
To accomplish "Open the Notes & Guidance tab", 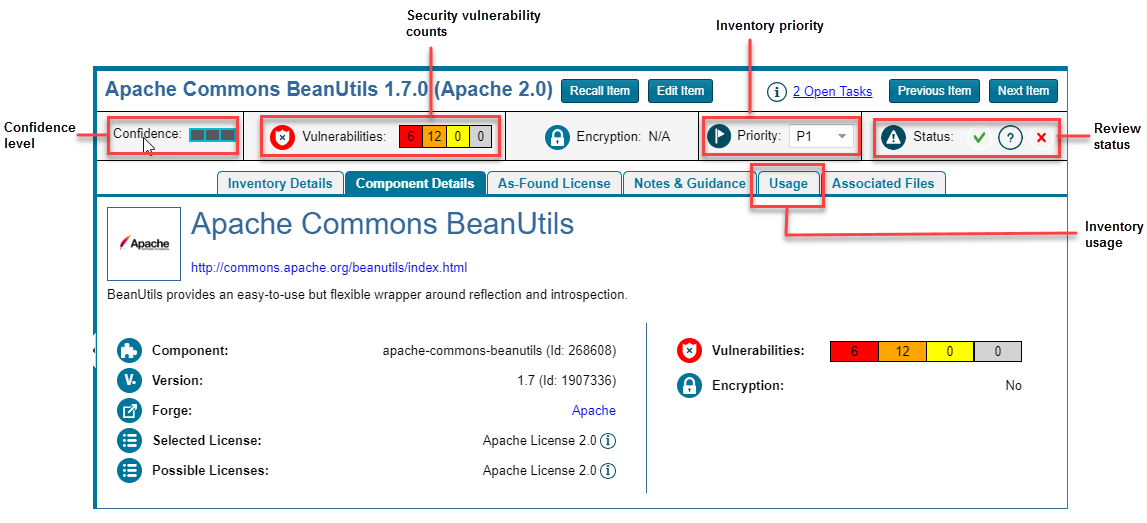I will coord(690,184).
